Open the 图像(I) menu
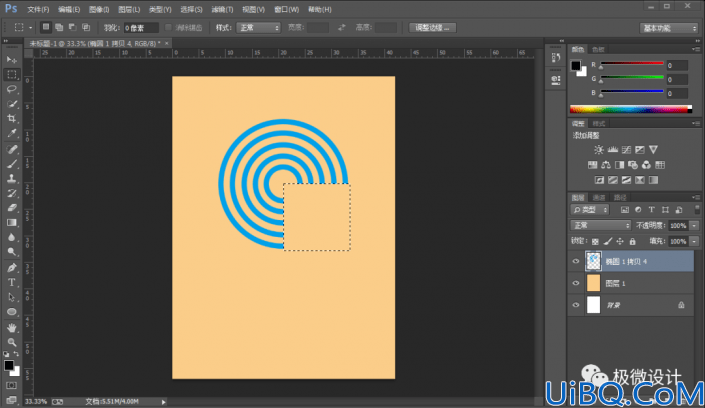Image resolution: width=705 pixels, height=408 pixels. click(x=99, y=9)
